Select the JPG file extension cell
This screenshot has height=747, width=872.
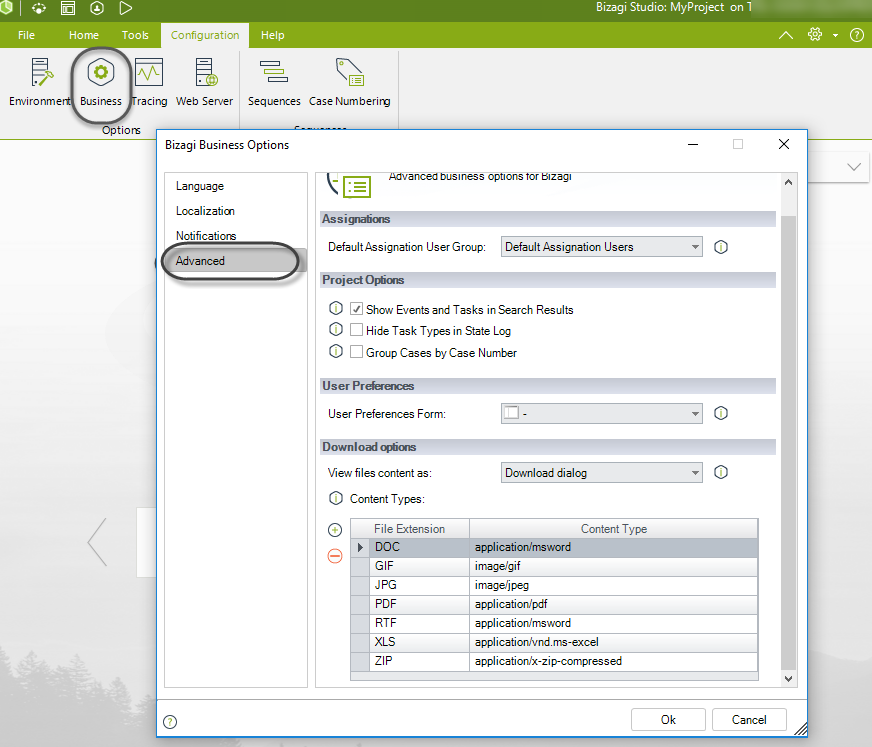pyautogui.click(x=419, y=585)
